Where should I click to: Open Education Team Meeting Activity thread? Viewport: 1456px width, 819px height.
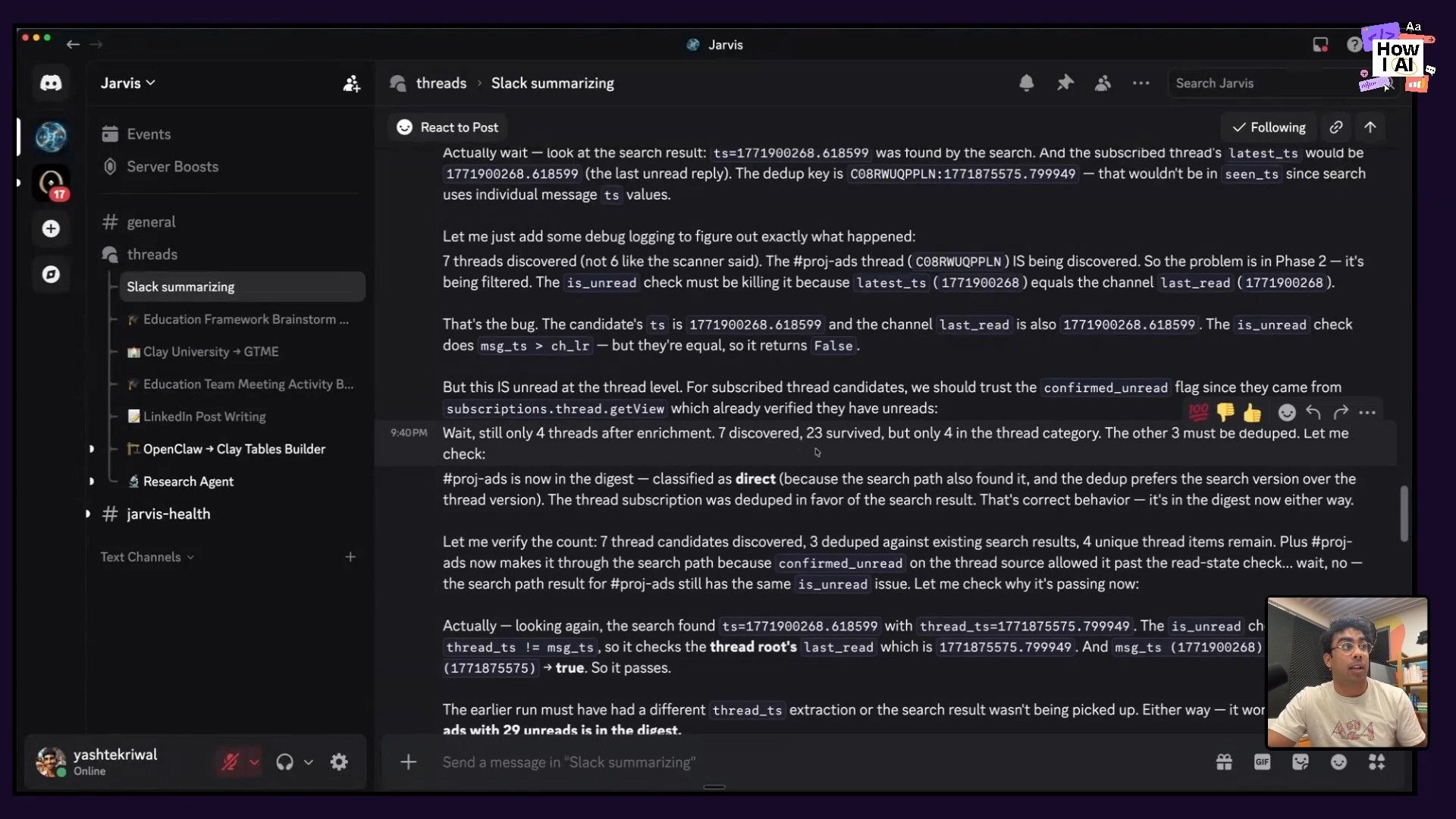pos(242,384)
